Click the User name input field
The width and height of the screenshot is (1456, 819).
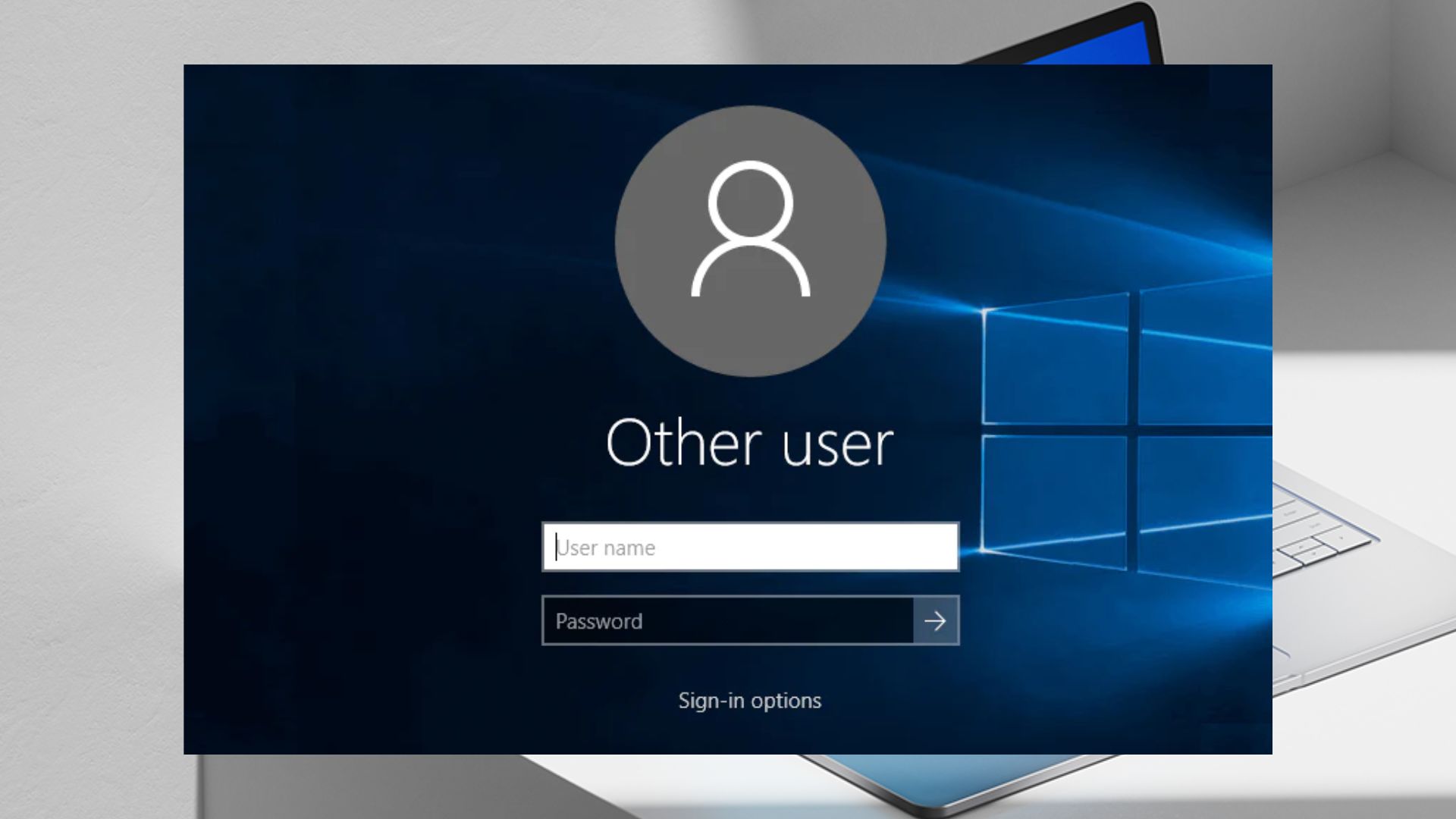point(750,547)
